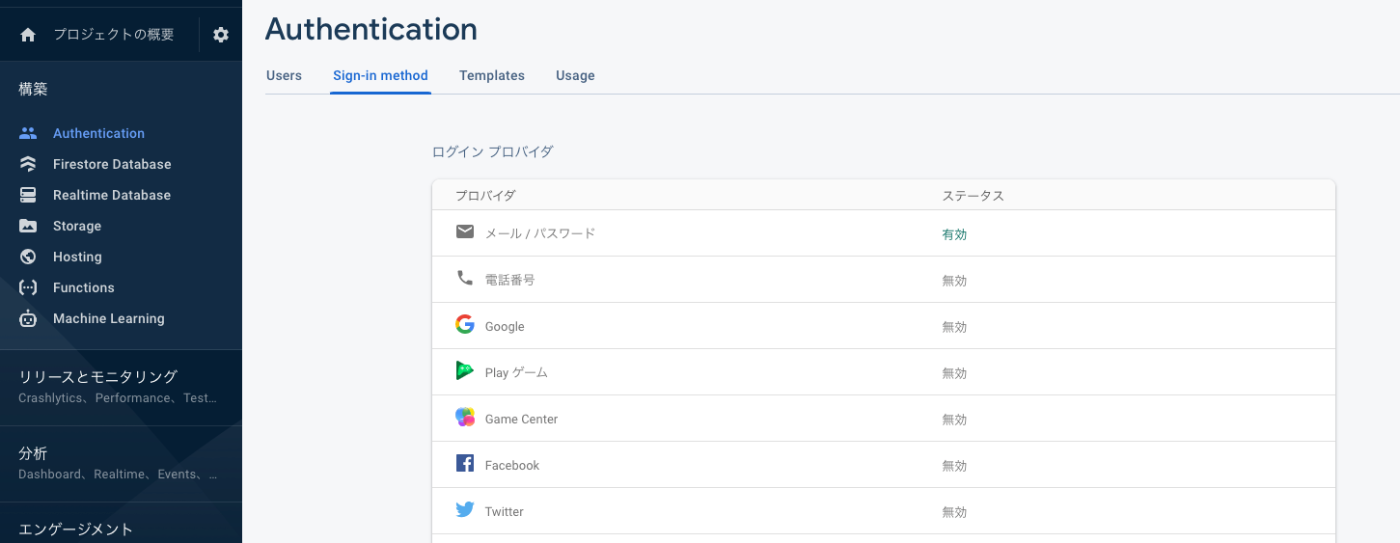
Task: Open Storage in the sidebar
Action: (x=77, y=226)
